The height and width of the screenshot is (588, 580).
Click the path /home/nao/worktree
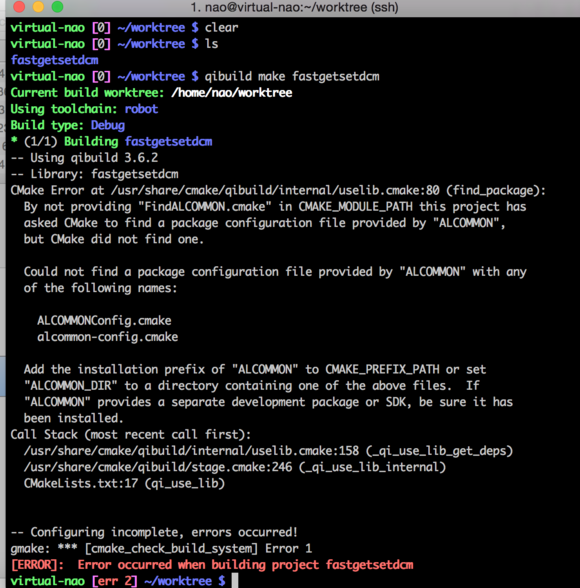click(232, 93)
